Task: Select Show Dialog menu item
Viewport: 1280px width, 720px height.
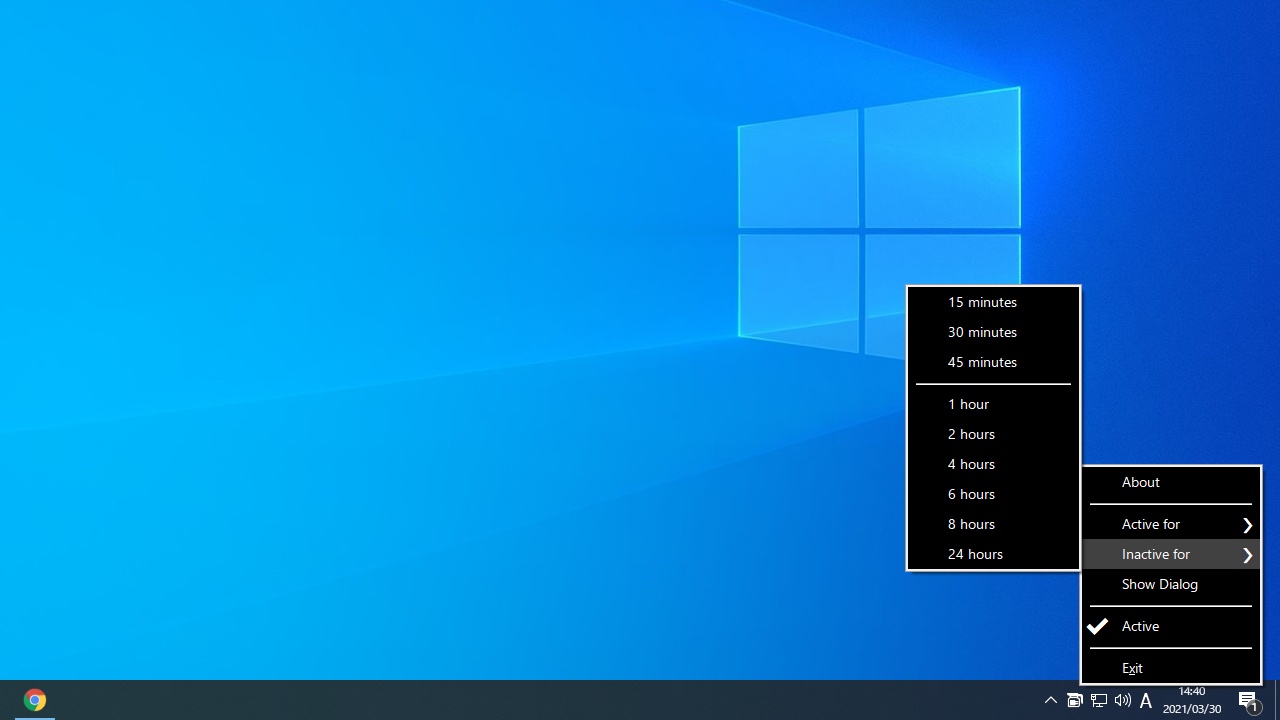Action: point(1171,584)
